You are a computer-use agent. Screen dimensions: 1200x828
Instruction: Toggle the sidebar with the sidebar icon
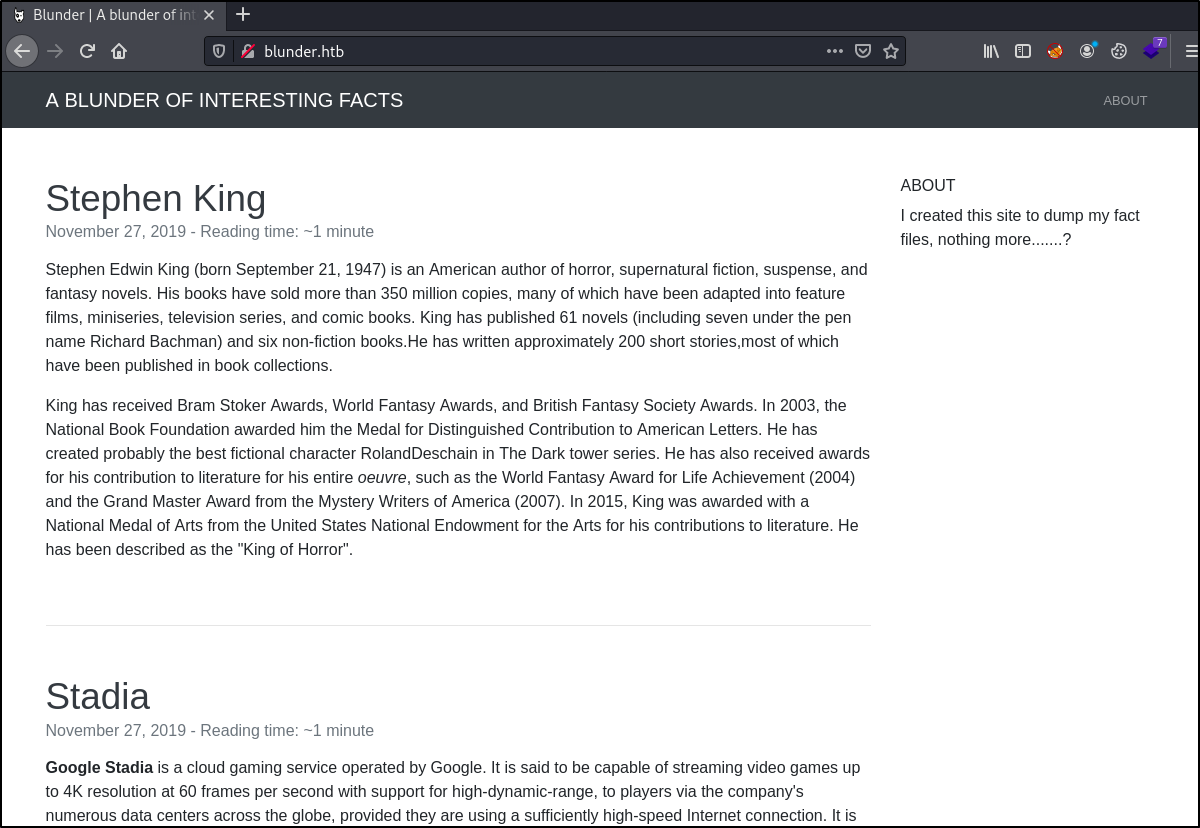1023,51
